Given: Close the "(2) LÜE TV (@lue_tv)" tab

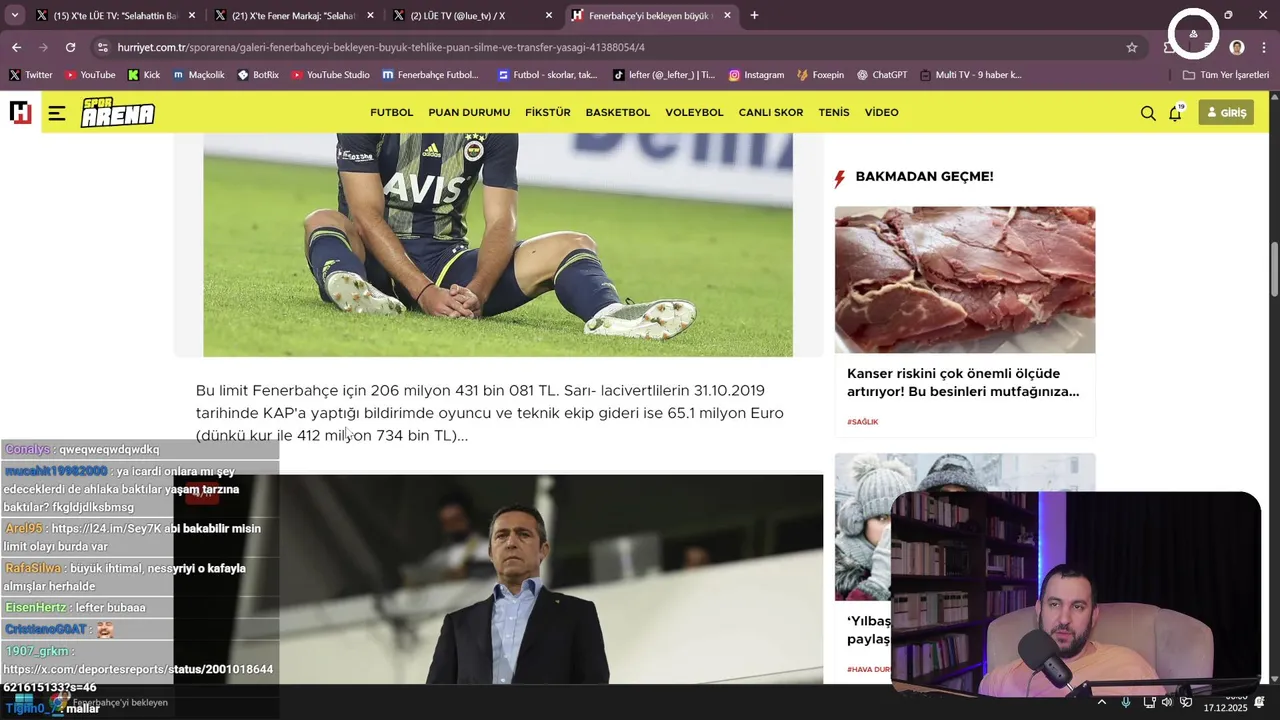Looking at the screenshot, I should pyautogui.click(x=549, y=16).
